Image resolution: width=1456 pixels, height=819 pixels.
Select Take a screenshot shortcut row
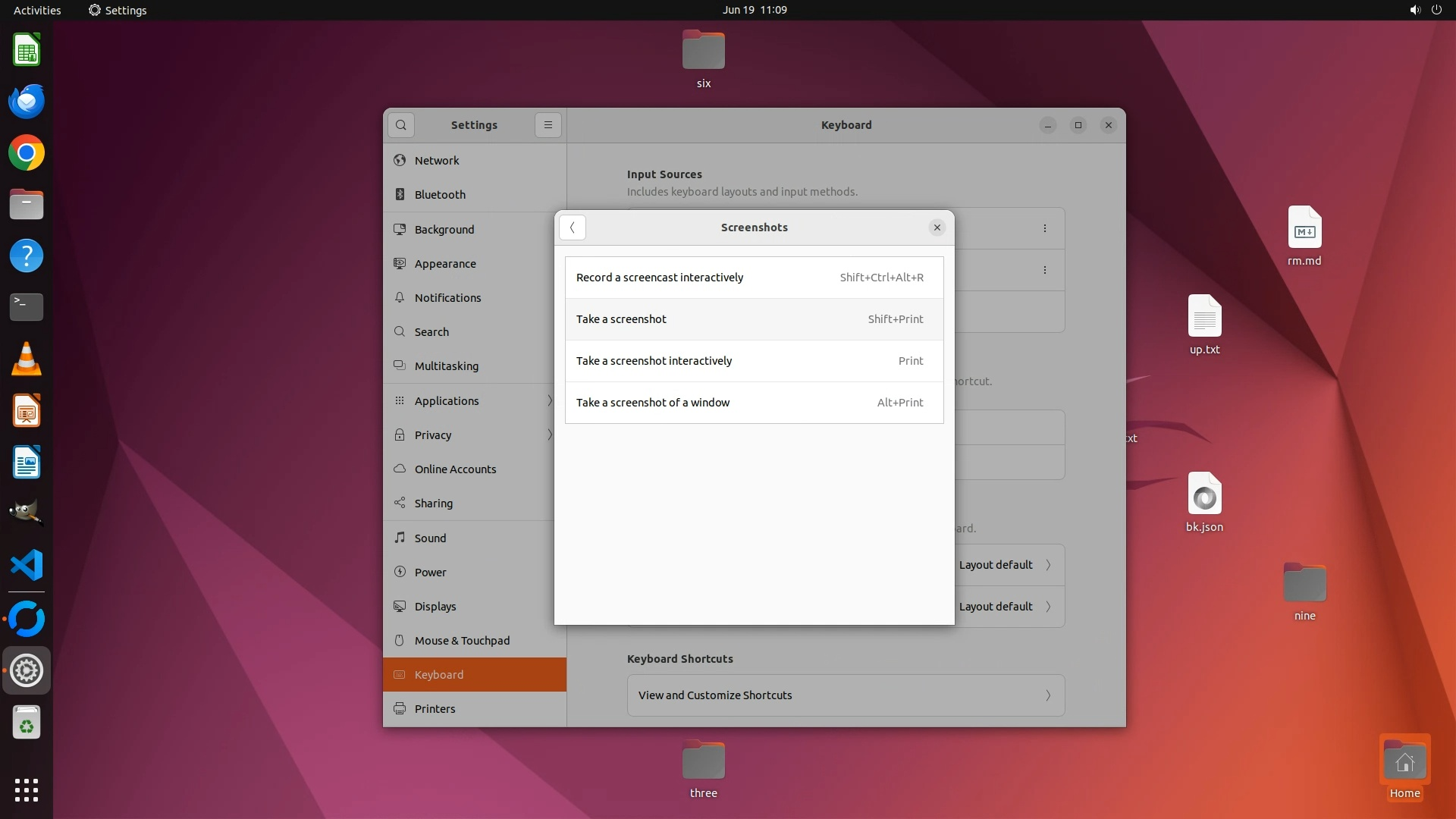754,319
